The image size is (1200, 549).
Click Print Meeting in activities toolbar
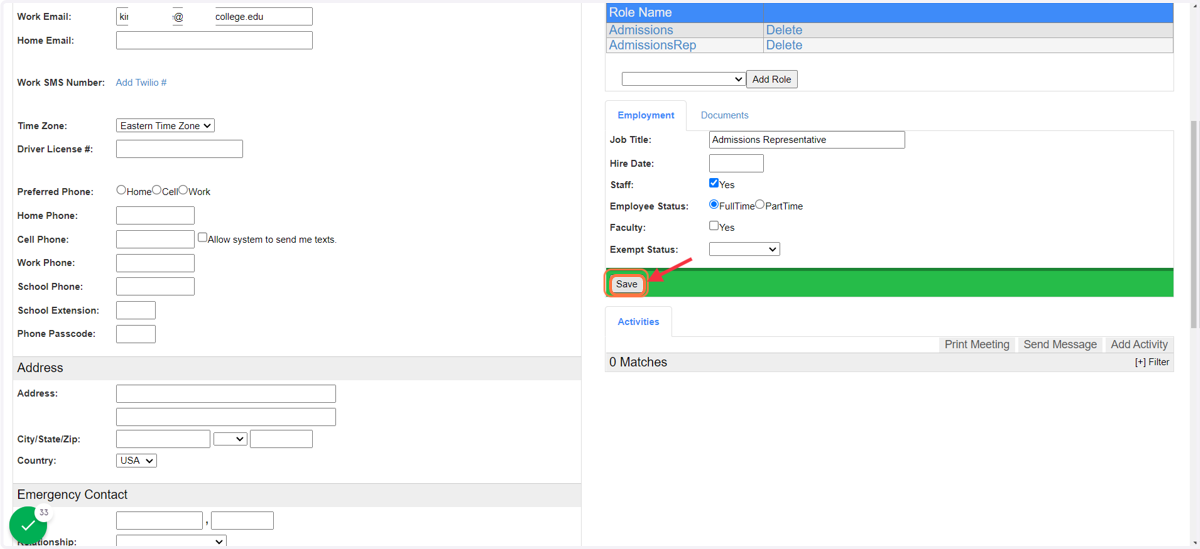977,344
